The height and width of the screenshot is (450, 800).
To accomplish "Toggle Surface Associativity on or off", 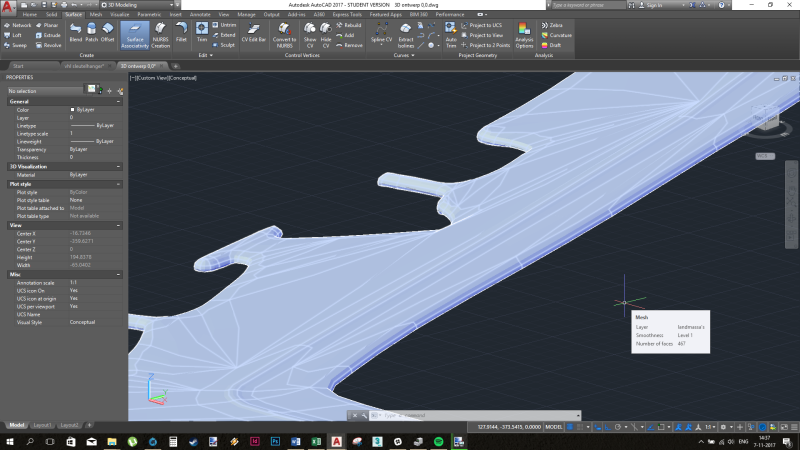I will [135, 34].
